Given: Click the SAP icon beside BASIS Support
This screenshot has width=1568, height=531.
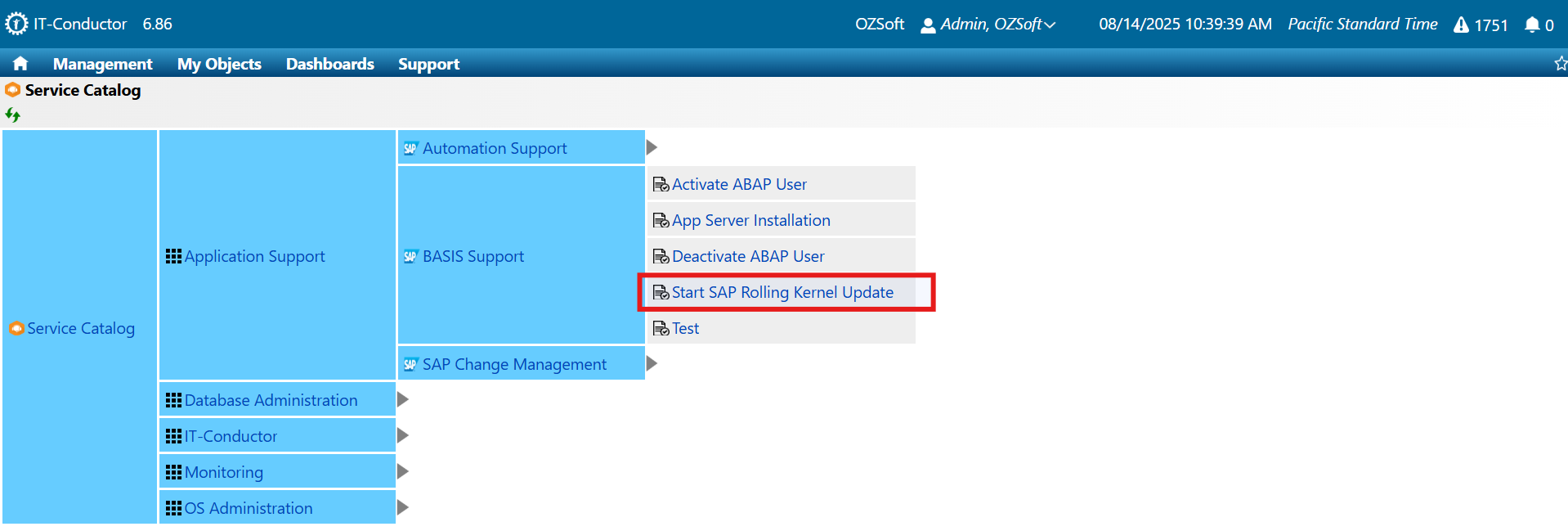Looking at the screenshot, I should pyautogui.click(x=410, y=256).
